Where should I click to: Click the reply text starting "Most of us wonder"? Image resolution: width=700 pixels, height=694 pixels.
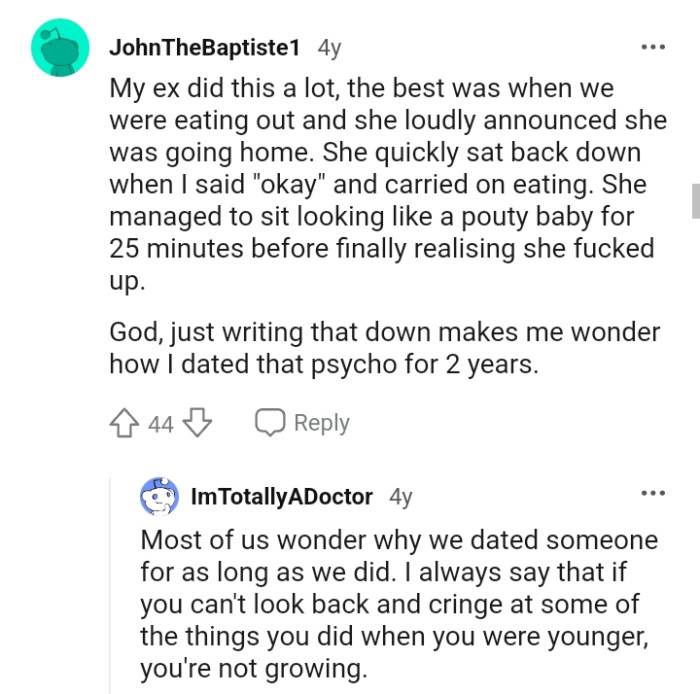click(398, 605)
